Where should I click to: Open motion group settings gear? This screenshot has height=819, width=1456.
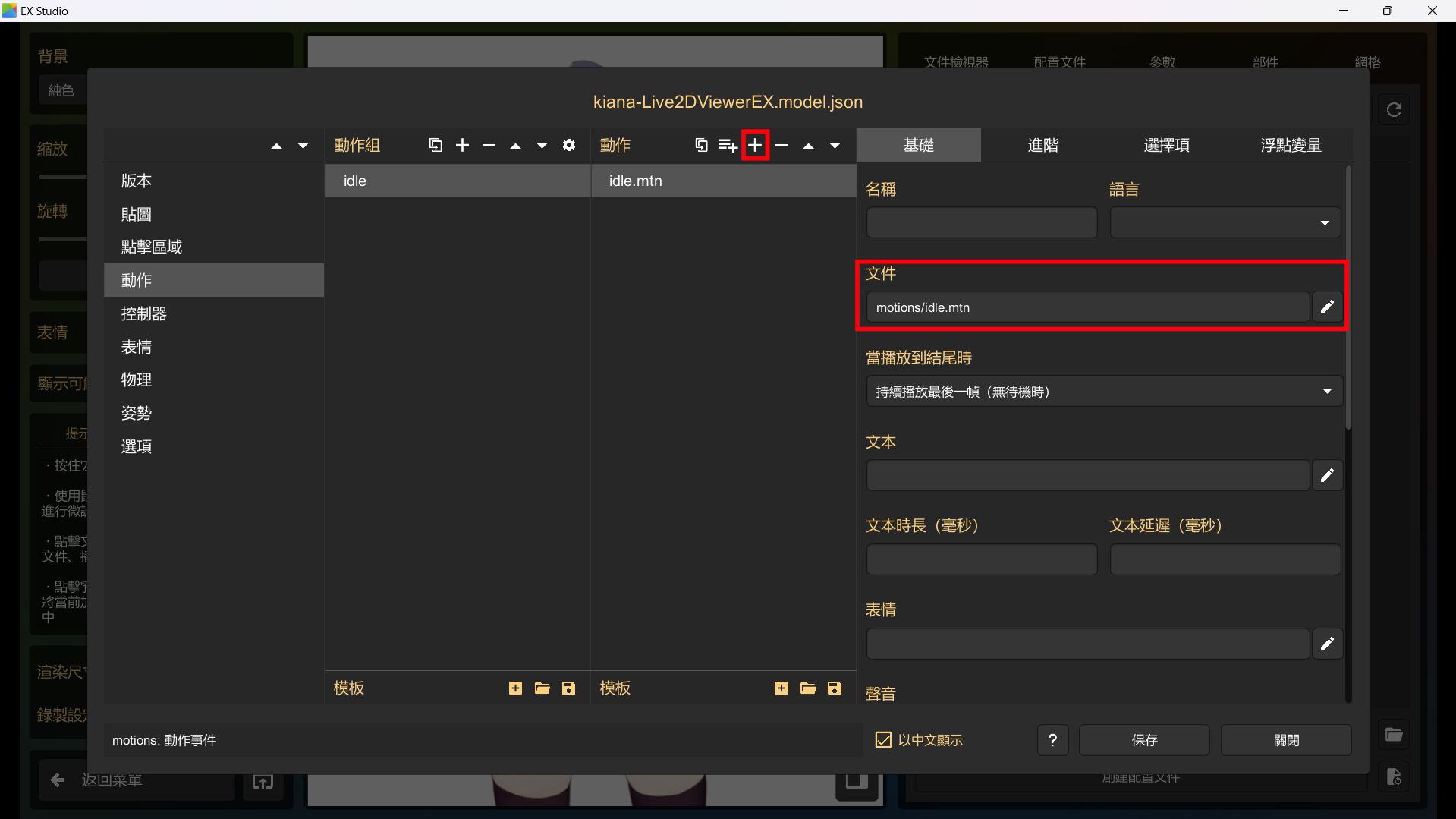569,145
